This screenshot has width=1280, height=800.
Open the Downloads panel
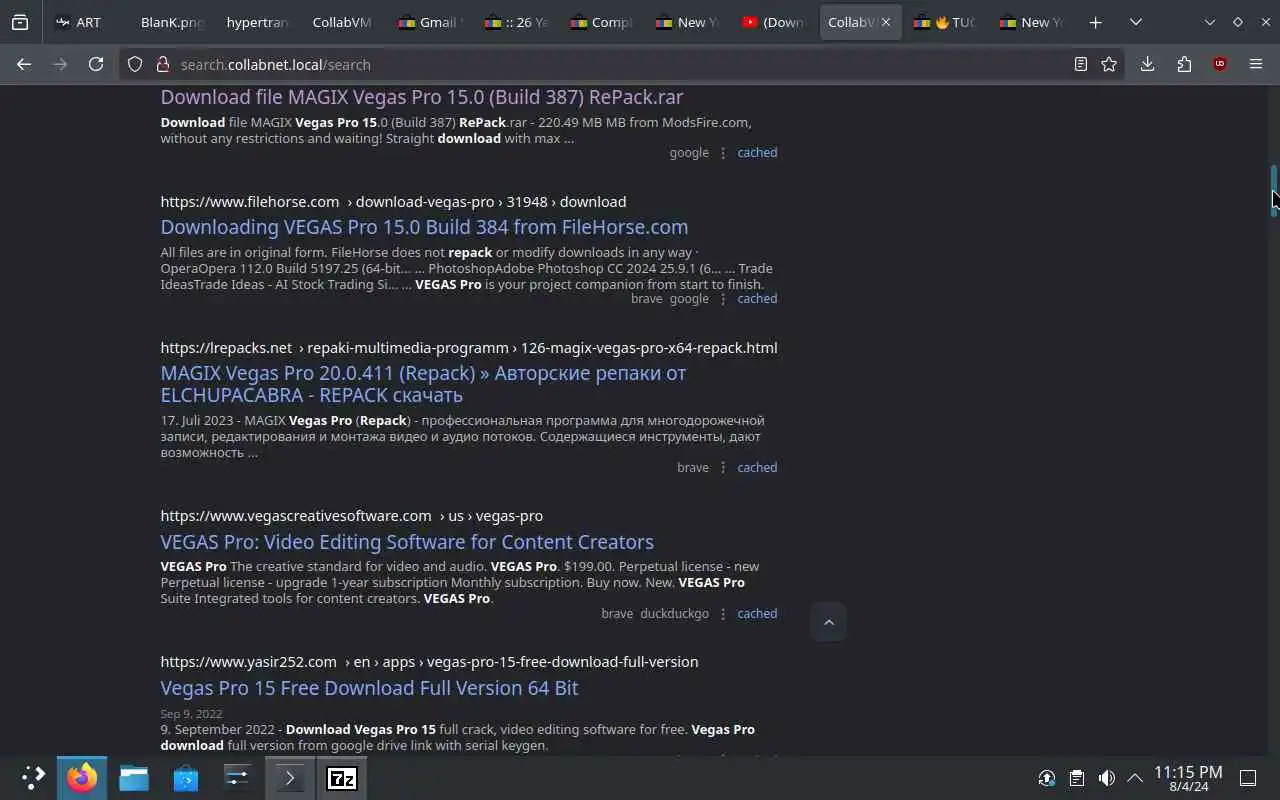1147,64
